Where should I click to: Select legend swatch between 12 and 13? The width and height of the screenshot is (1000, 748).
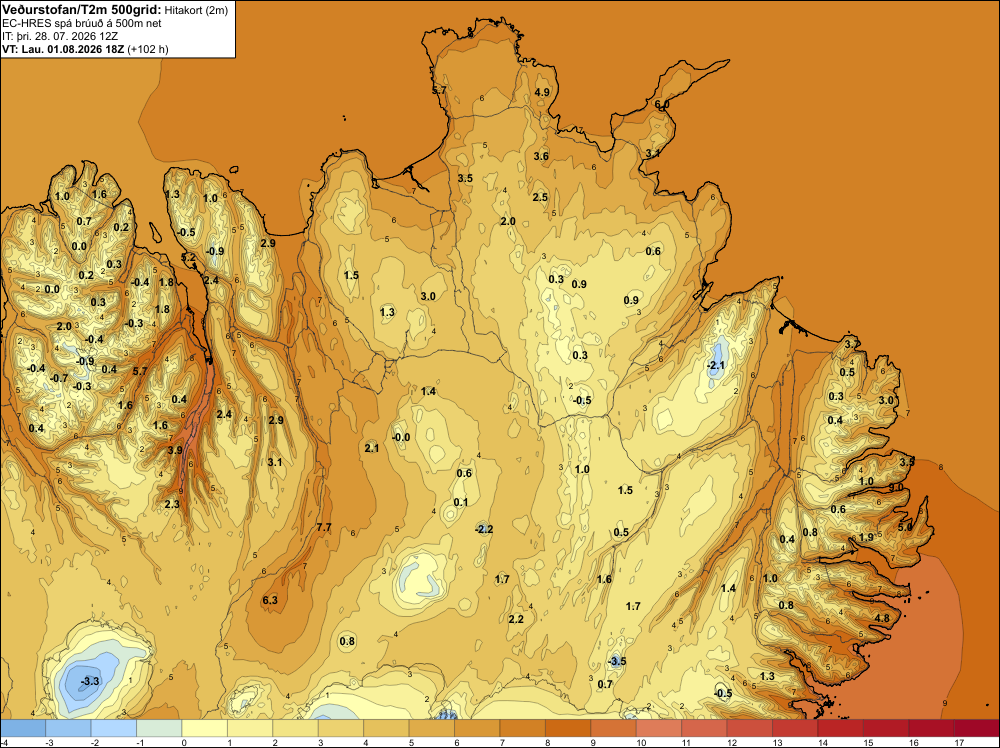(750, 727)
